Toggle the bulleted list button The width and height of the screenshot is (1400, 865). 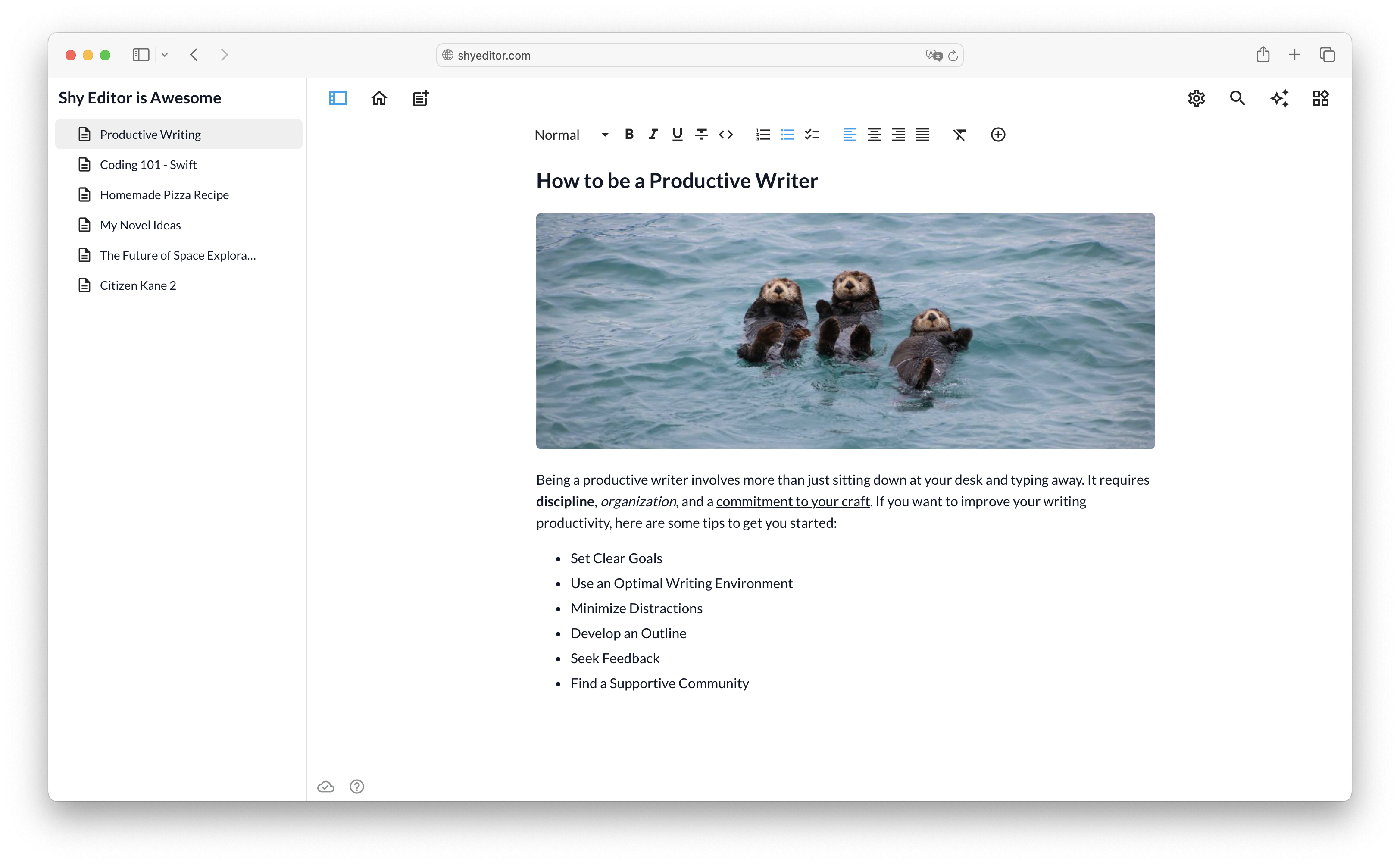[x=787, y=135]
